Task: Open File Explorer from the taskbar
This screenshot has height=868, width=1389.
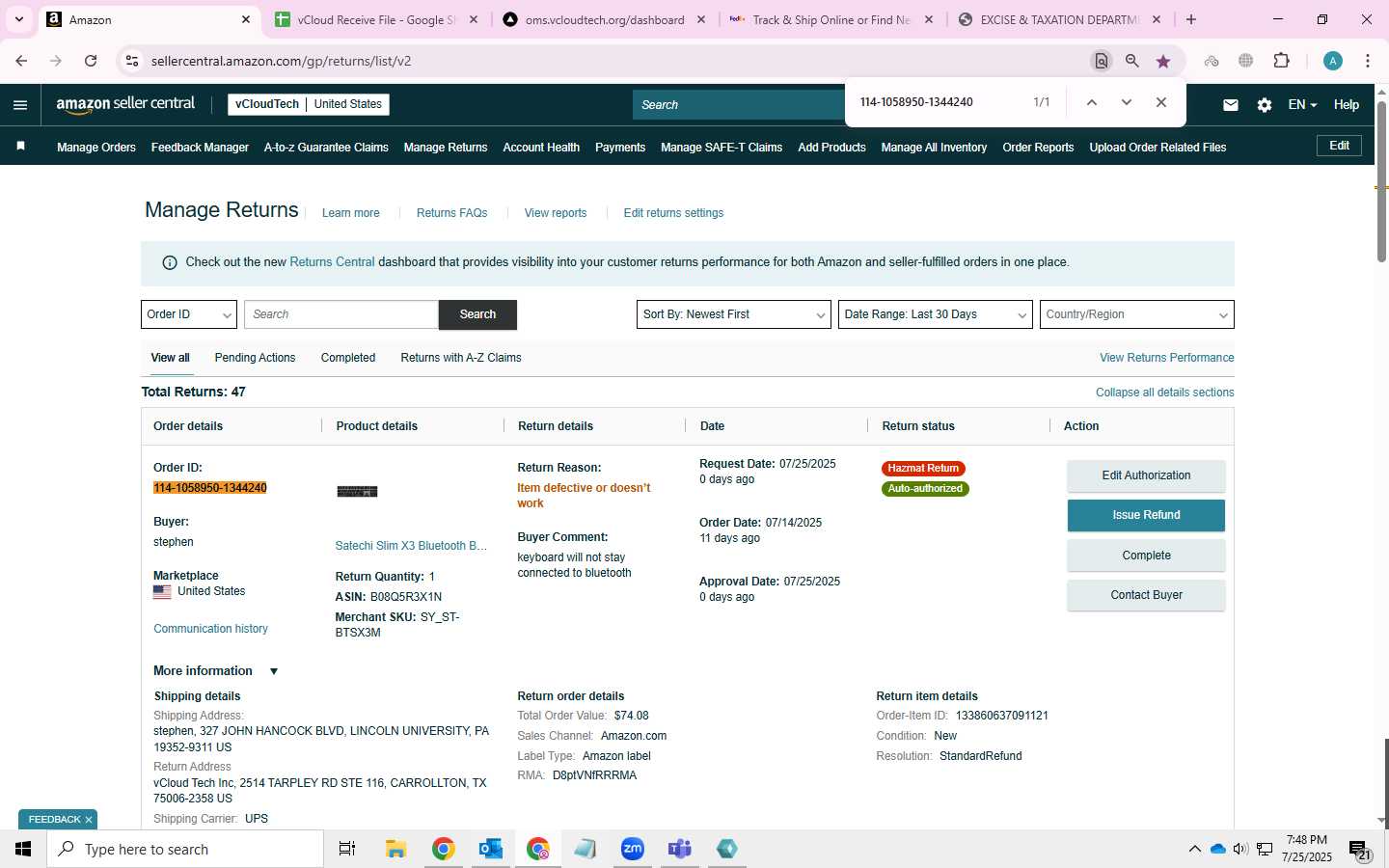Action: [395, 849]
